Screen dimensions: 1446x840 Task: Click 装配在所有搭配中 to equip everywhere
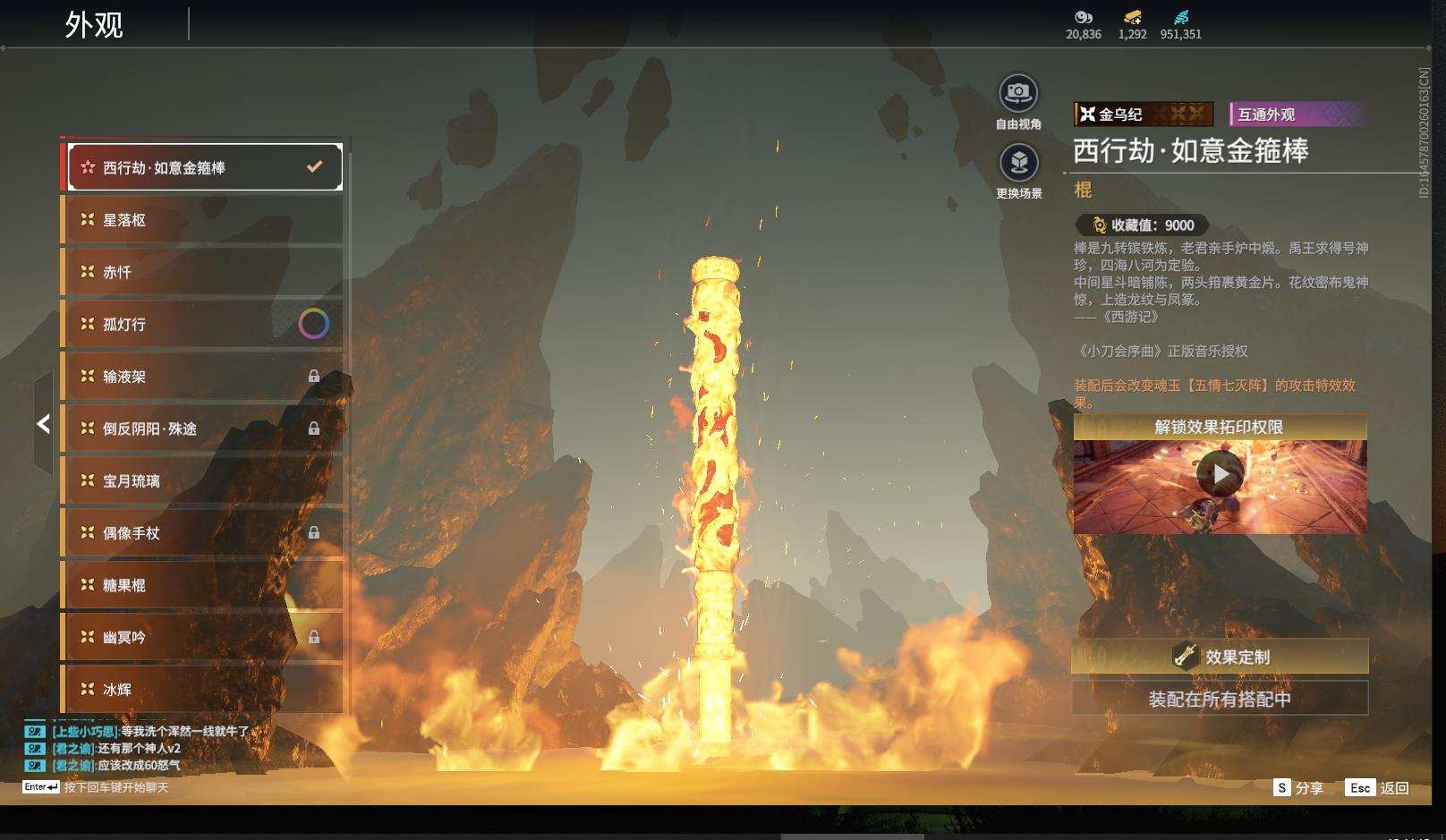coord(1220,699)
